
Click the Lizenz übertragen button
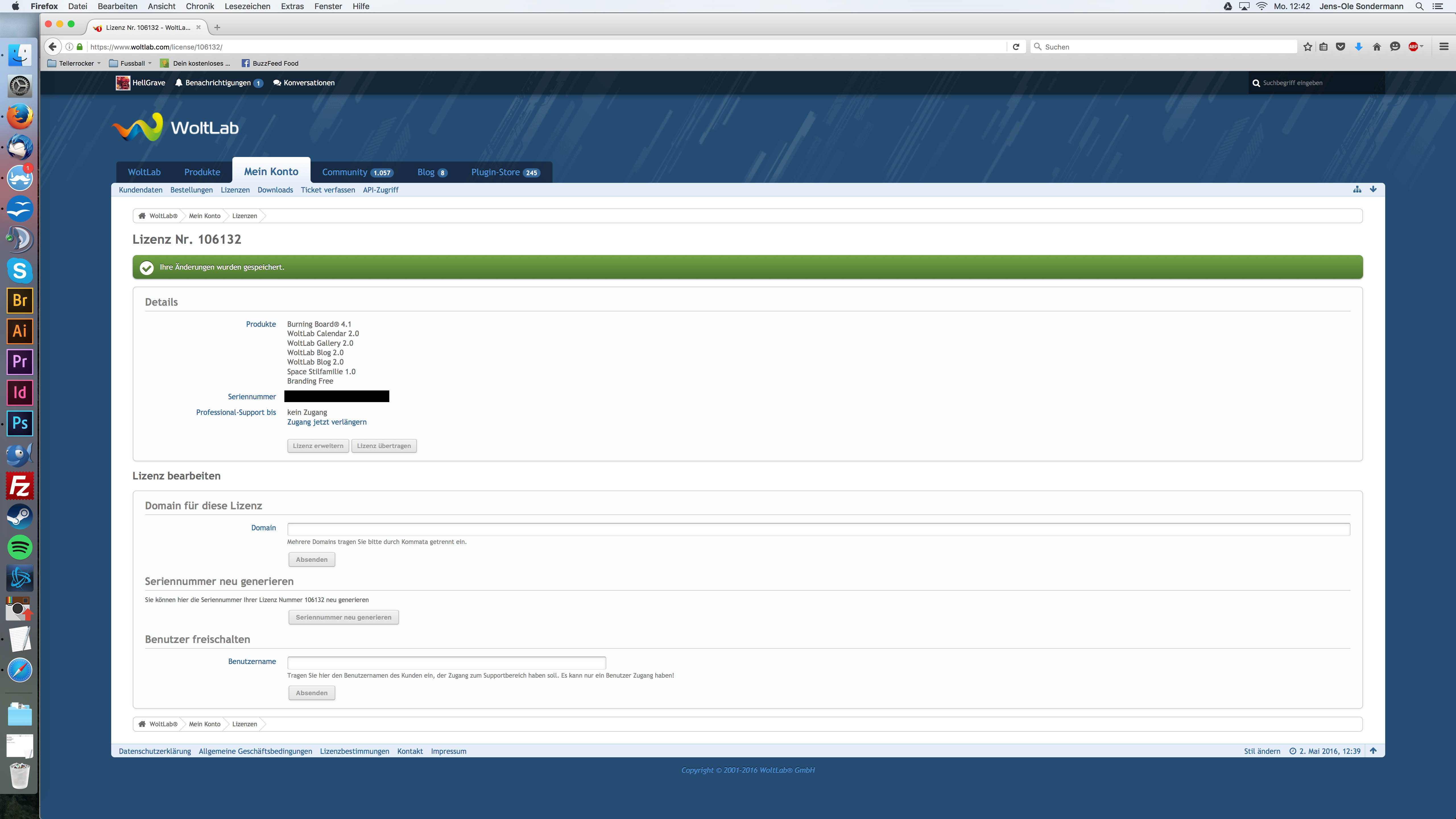(384, 446)
